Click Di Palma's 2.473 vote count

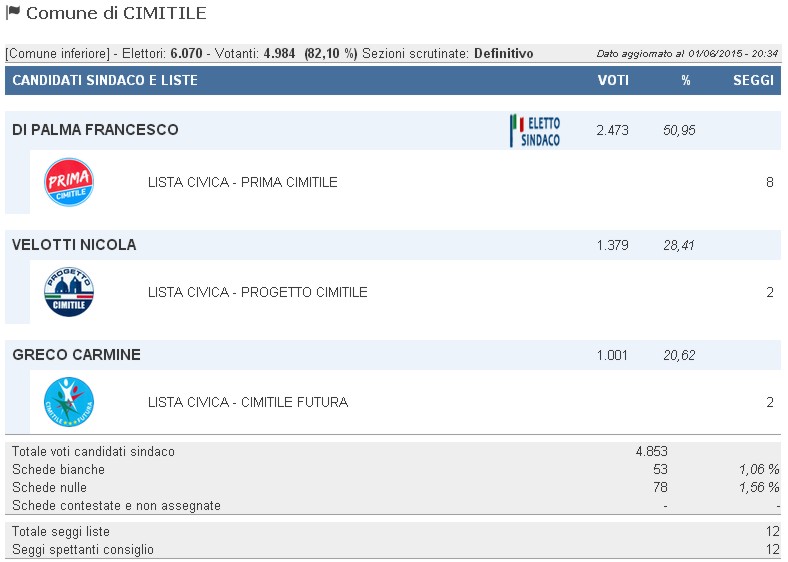tap(612, 131)
